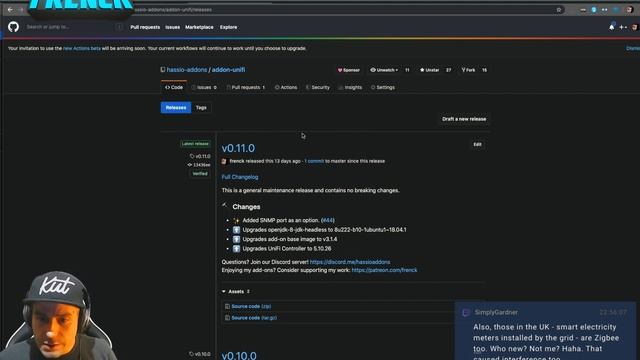Screen dimensions: 640x360
Task: Switch to the Actions tab
Action: point(286,87)
